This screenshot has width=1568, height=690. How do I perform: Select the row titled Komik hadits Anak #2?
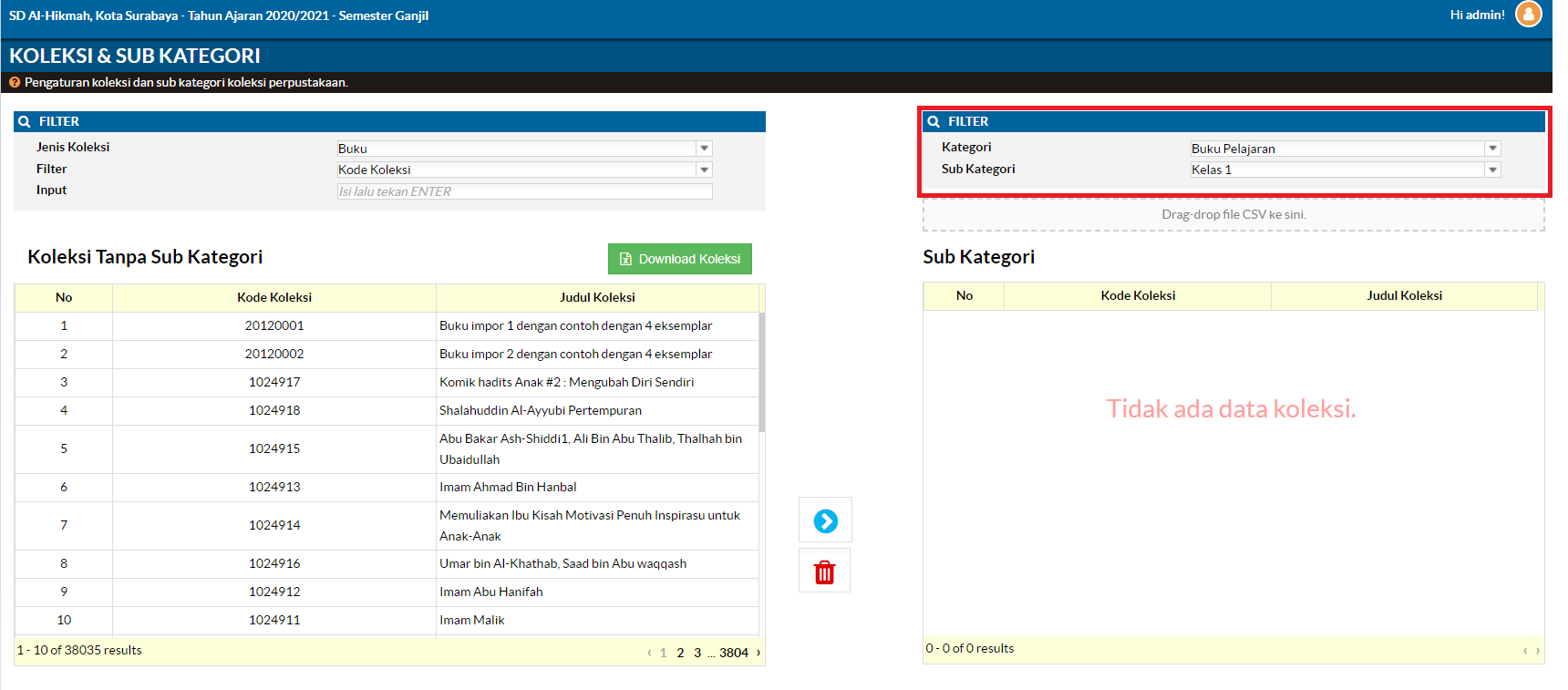[x=387, y=383]
